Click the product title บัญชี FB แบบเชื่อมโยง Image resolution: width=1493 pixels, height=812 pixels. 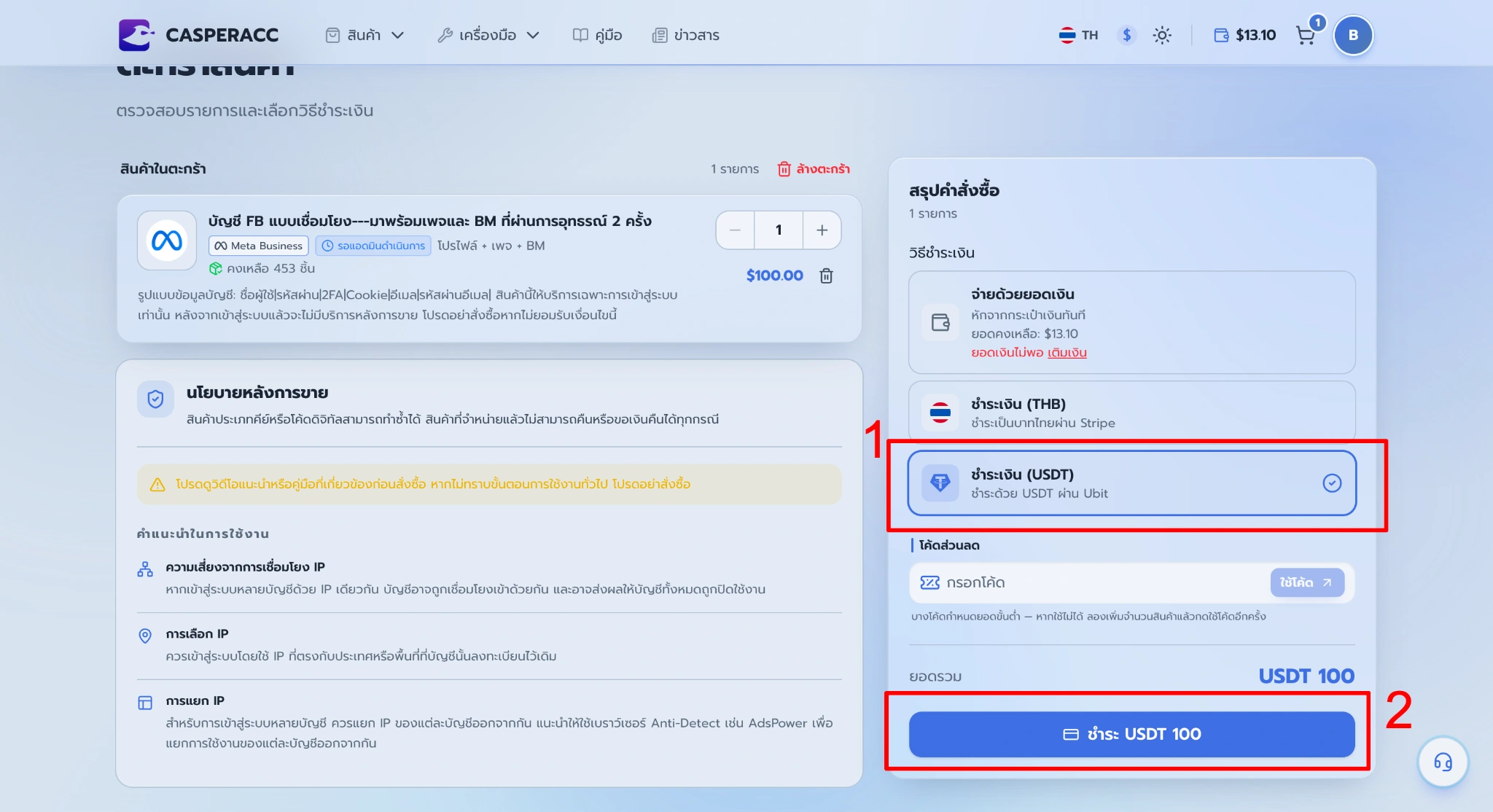tap(429, 221)
